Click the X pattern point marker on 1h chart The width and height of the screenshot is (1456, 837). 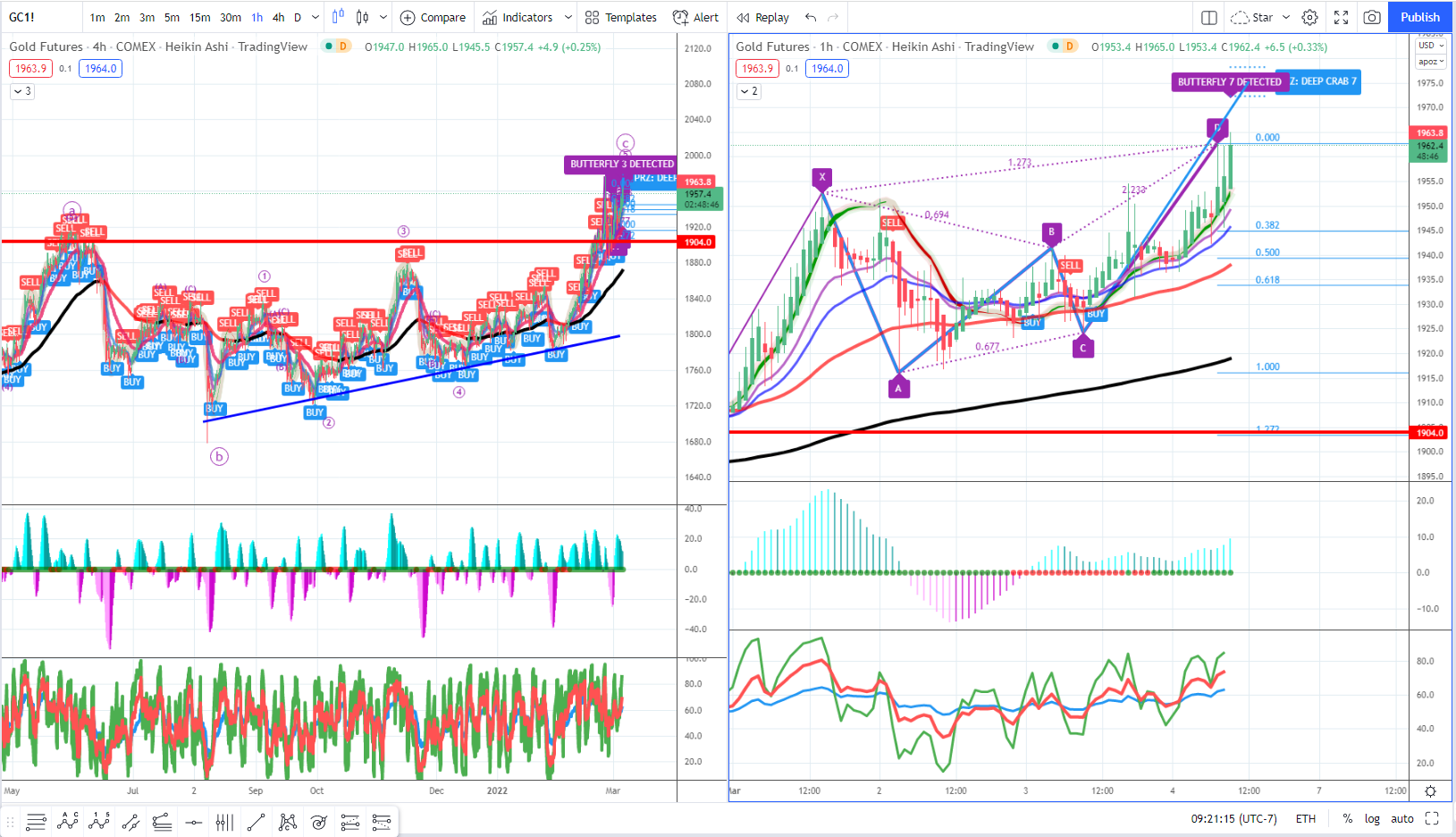point(822,177)
